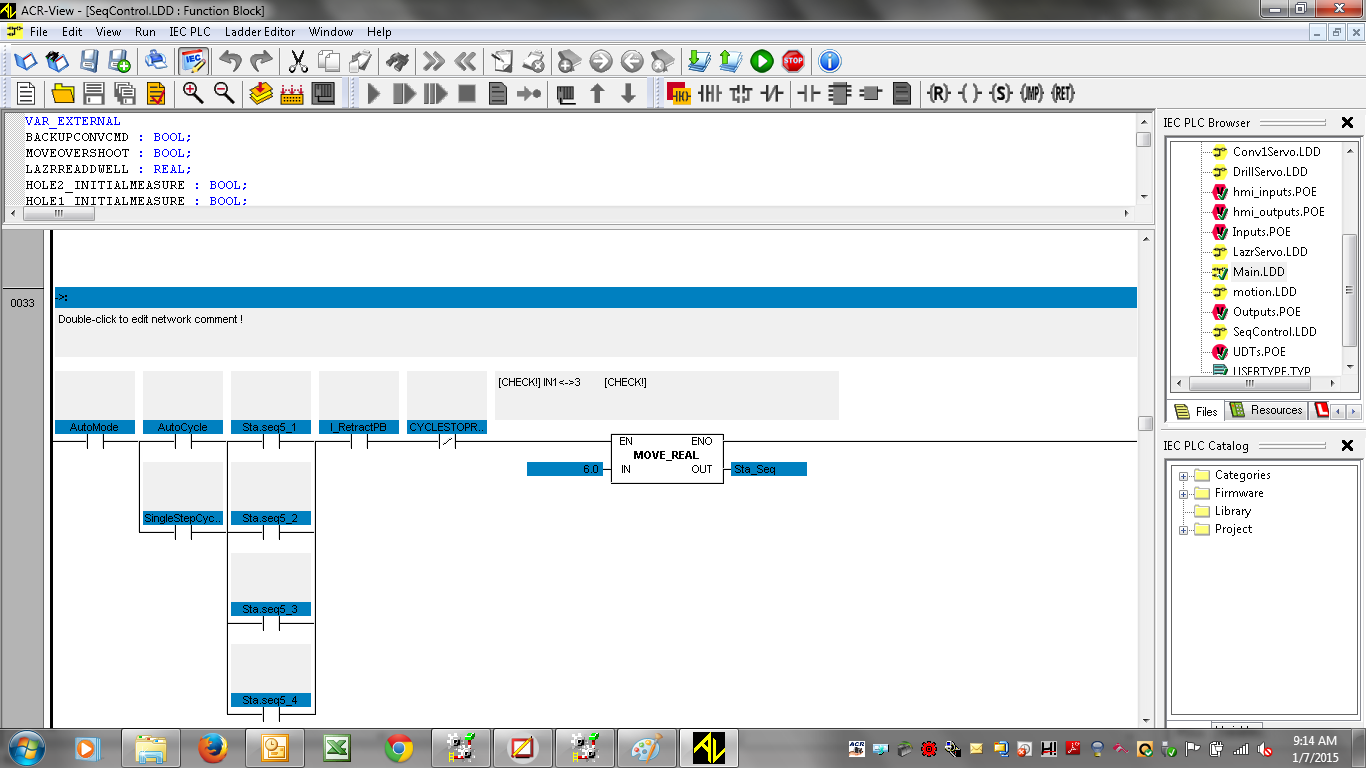Insert a Return (RET) coil

pos(1063,94)
